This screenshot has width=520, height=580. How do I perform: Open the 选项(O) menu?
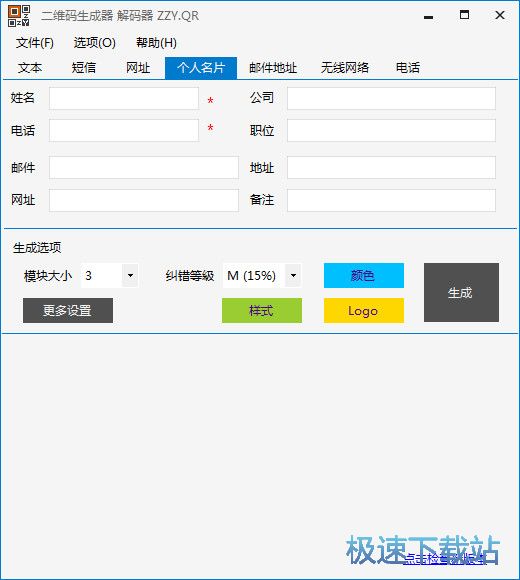[95, 43]
